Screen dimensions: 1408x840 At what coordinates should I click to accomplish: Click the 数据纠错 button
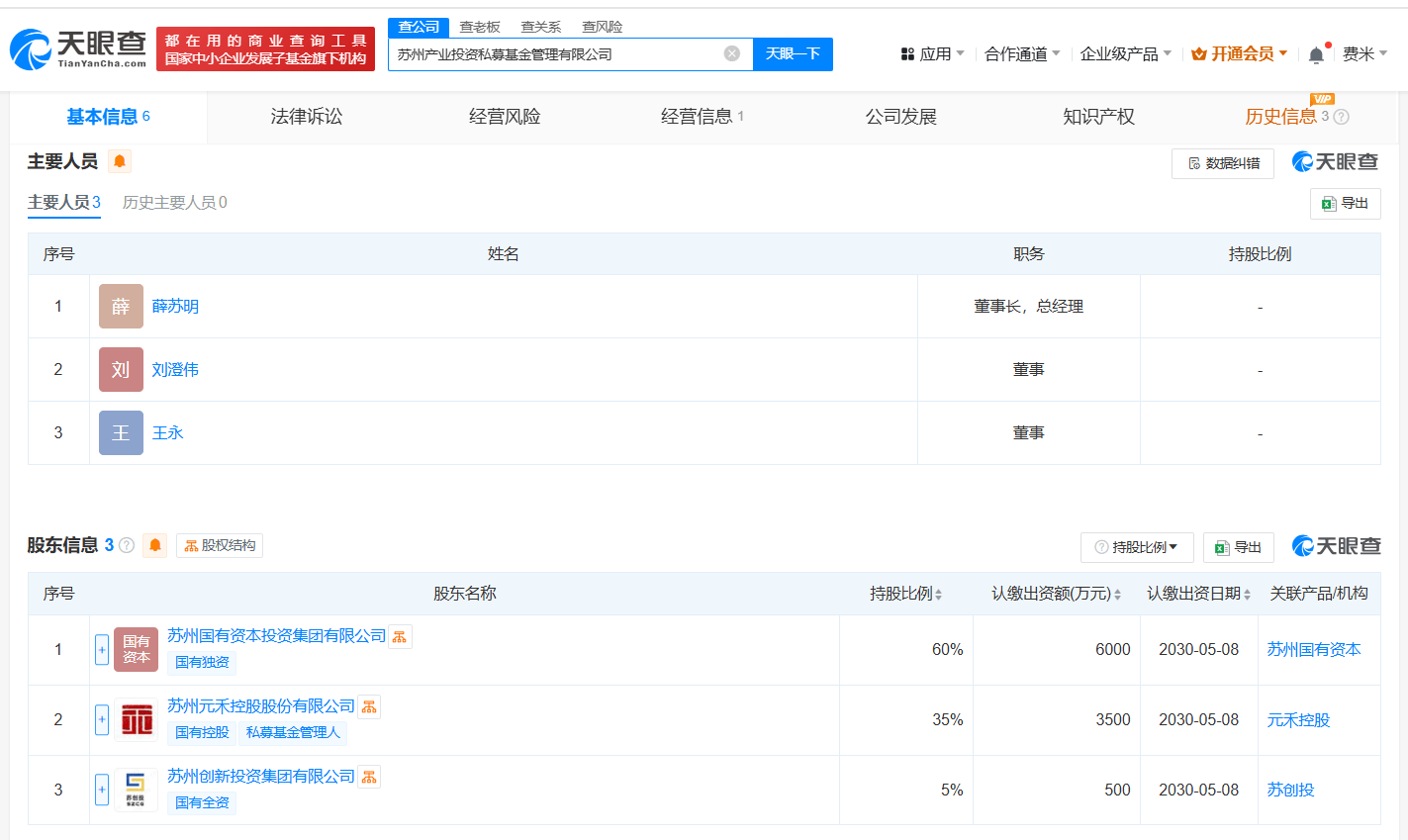coord(1223,163)
